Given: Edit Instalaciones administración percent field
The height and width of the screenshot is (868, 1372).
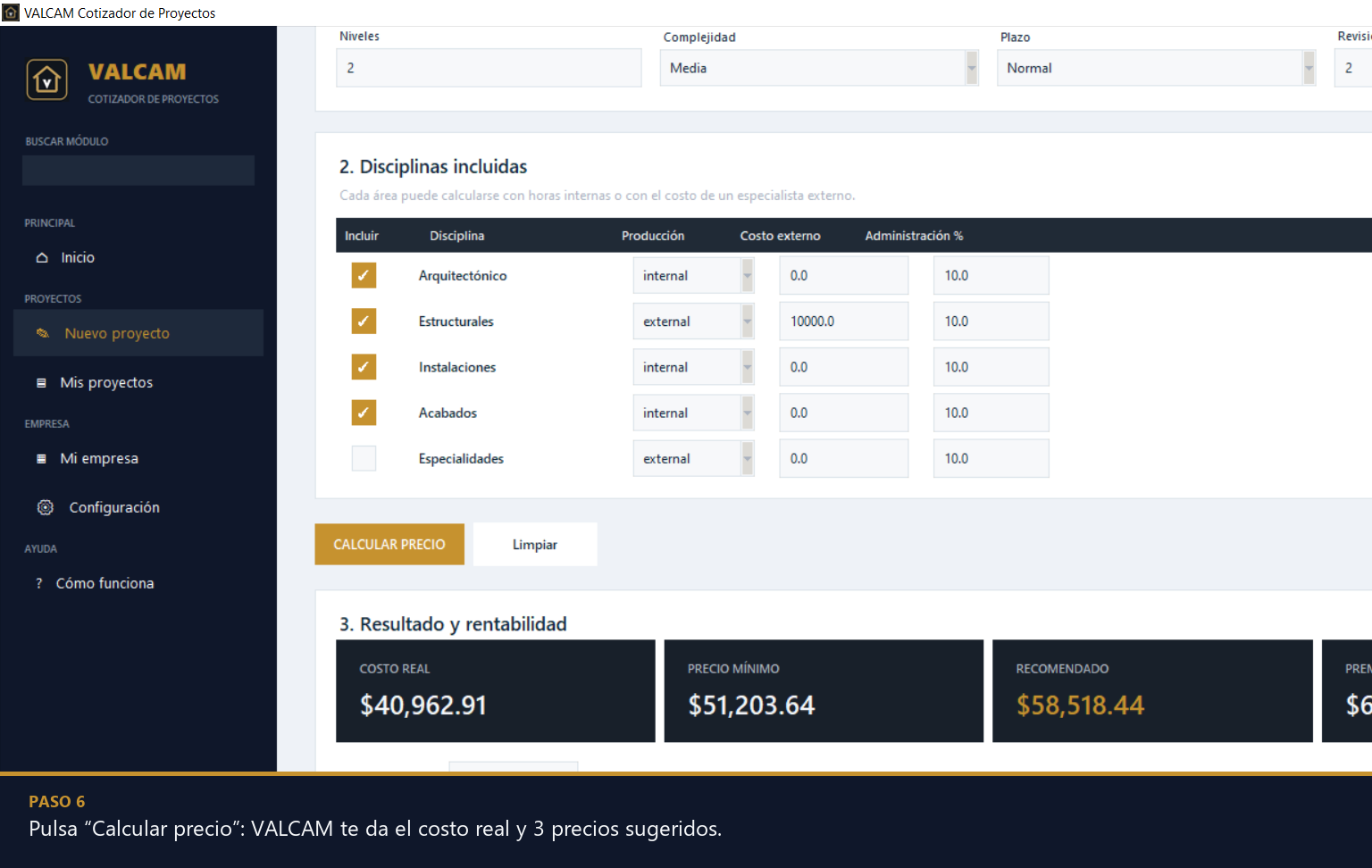Looking at the screenshot, I should click(x=991, y=366).
